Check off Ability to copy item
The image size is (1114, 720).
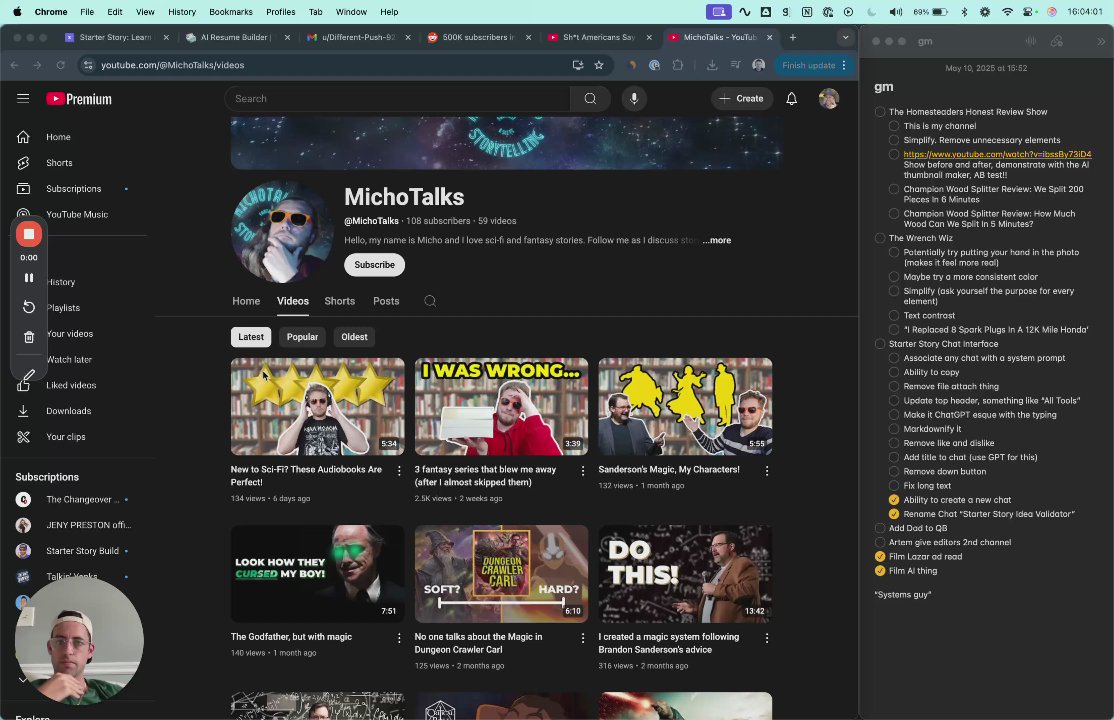(894, 372)
